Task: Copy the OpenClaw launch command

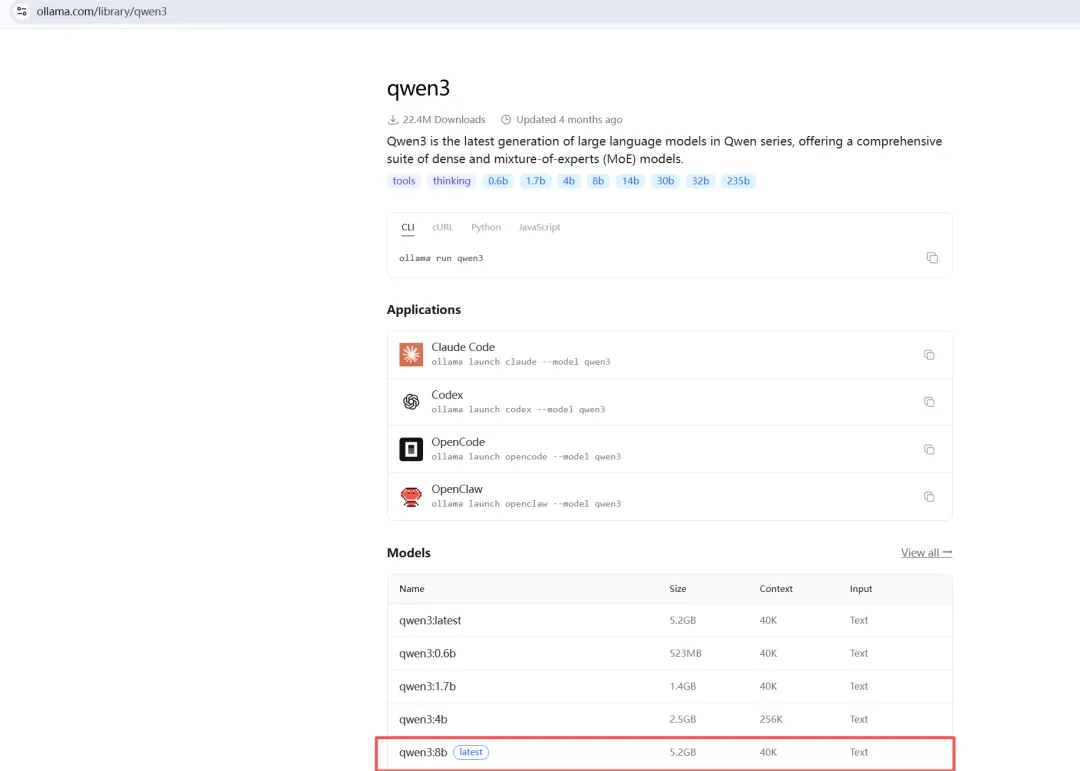Action: click(929, 497)
